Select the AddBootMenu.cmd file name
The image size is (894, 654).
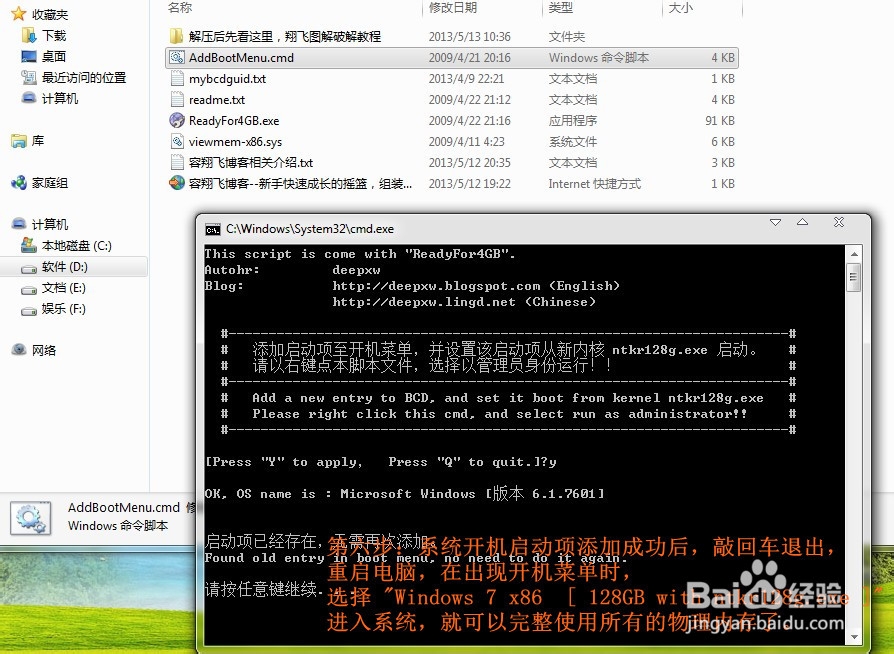click(241, 58)
